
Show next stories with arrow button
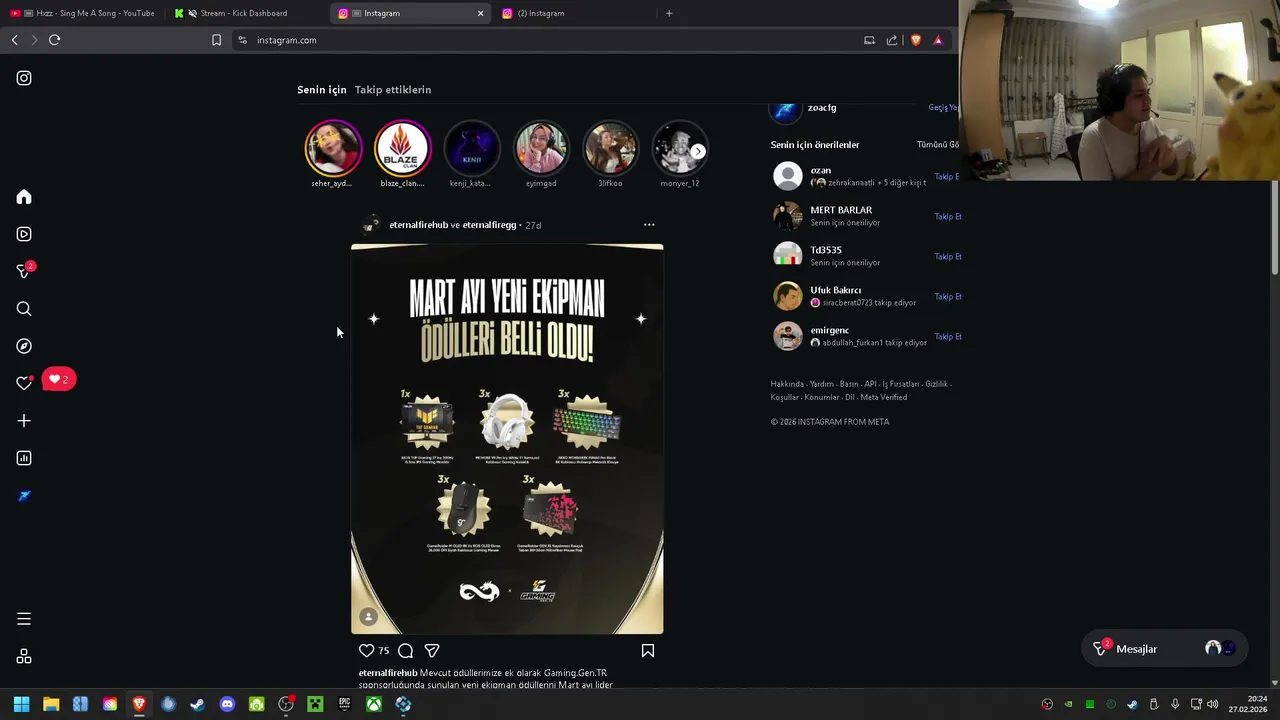[x=698, y=151]
